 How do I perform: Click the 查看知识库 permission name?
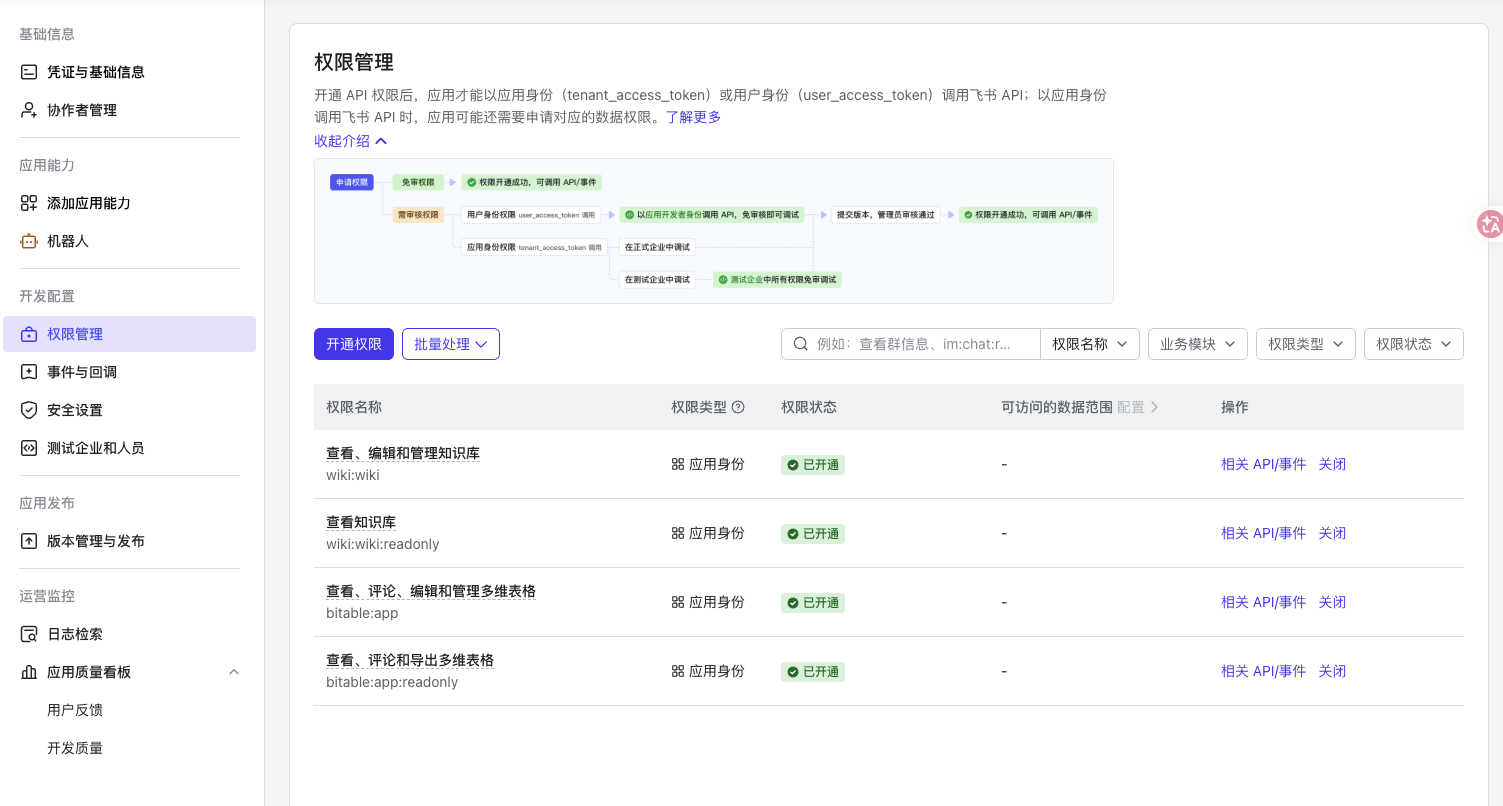361,522
